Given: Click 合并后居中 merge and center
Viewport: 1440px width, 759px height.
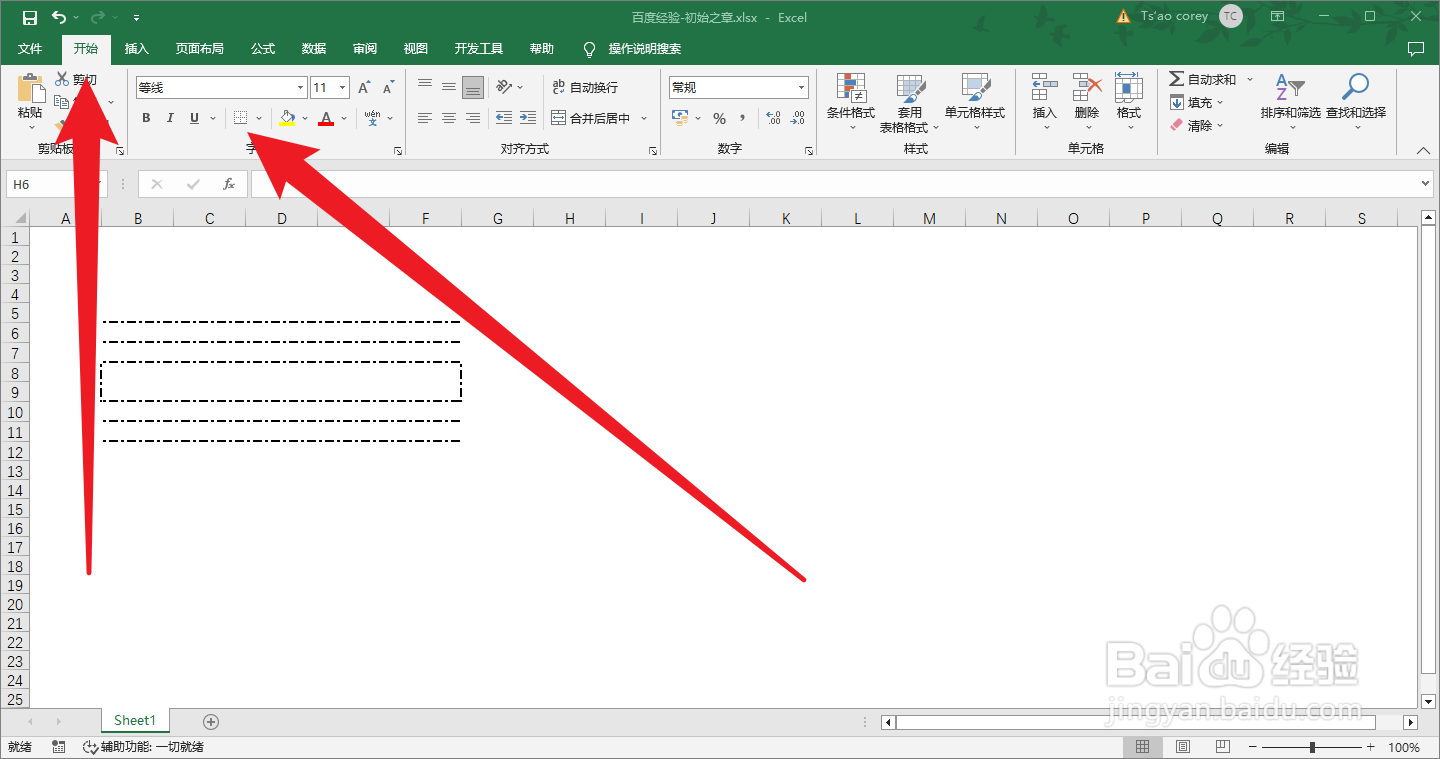Looking at the screenshot, I should (590, 118).
